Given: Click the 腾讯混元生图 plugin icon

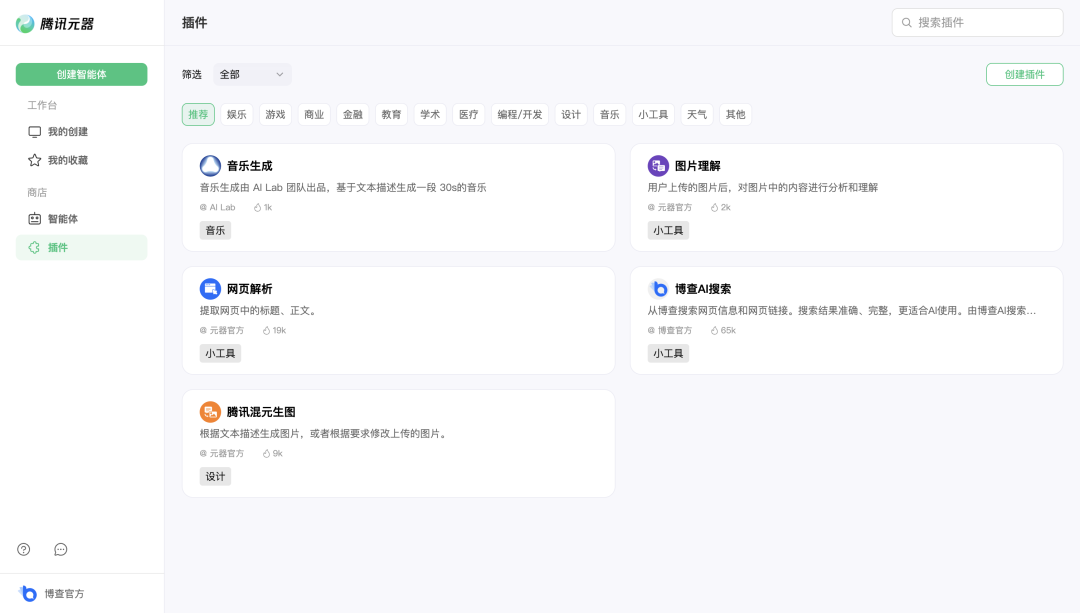Looking at the screenshot, I should [210, 412].
